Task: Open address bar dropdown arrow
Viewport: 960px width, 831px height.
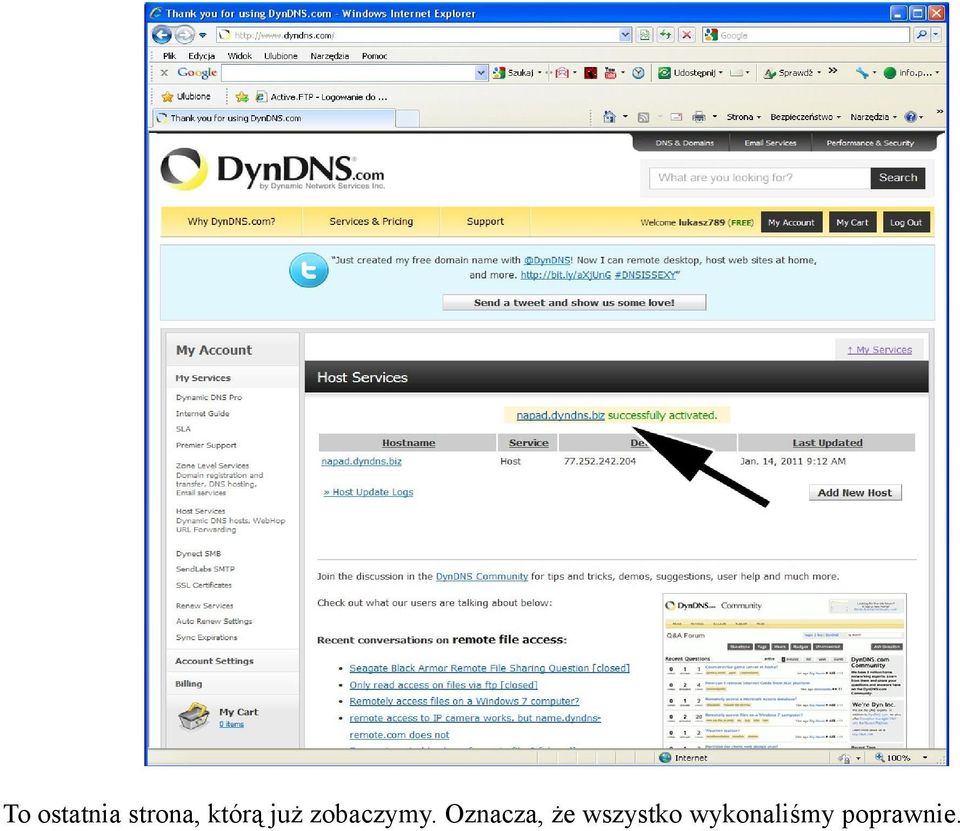Action: (x=624, y=35)
